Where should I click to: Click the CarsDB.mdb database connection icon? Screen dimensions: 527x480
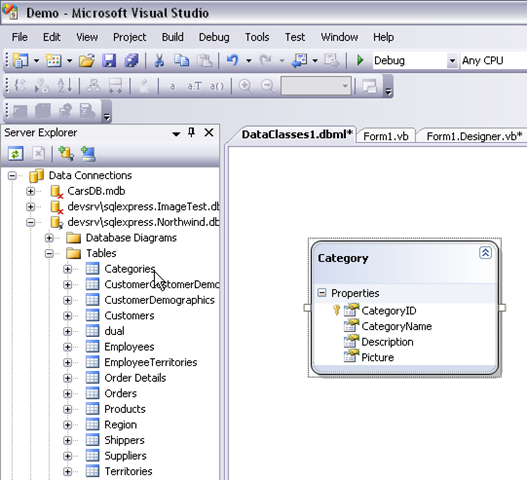[56, 191]
